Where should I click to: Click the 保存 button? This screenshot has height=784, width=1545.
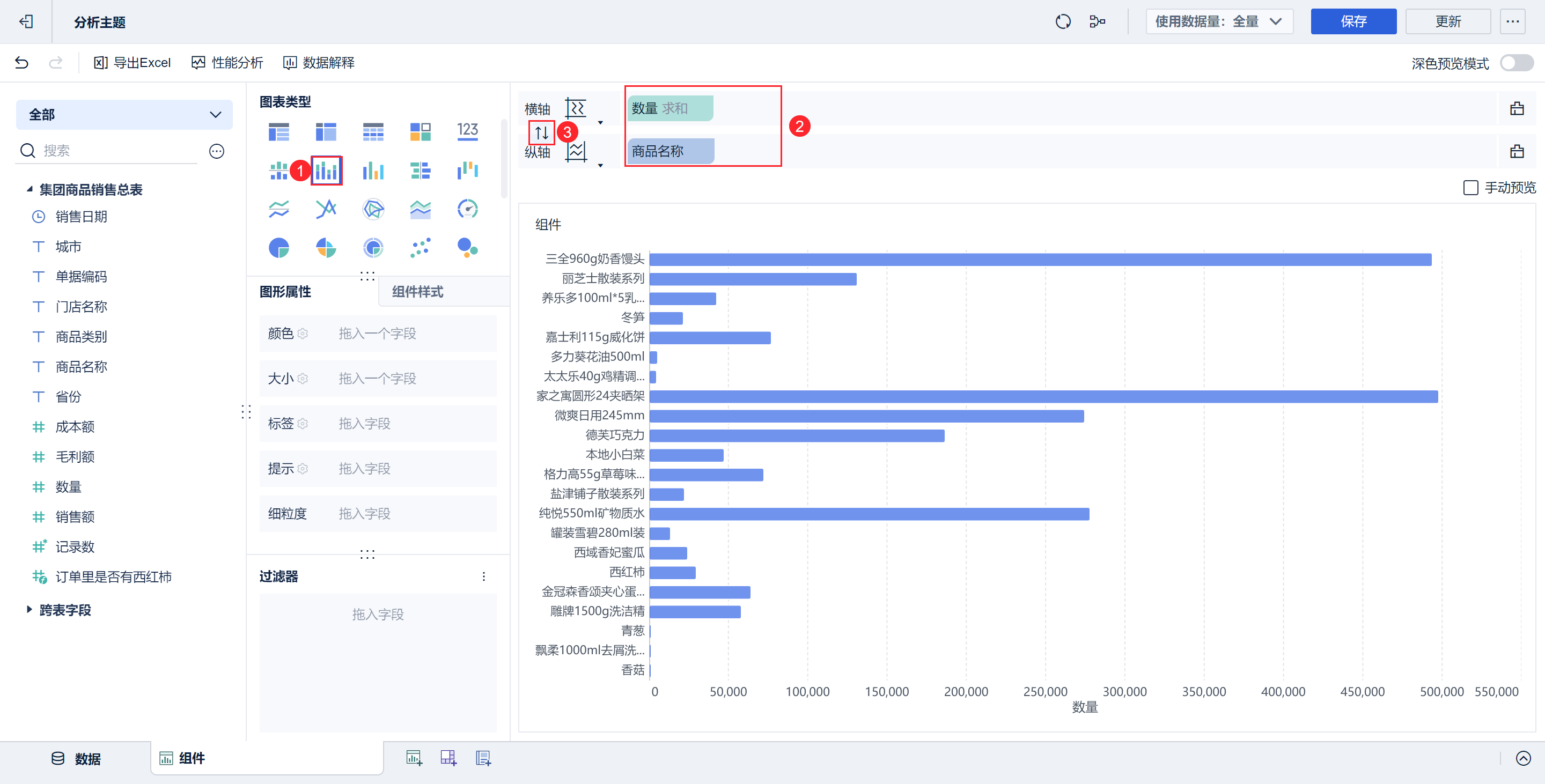point(1352,21)
